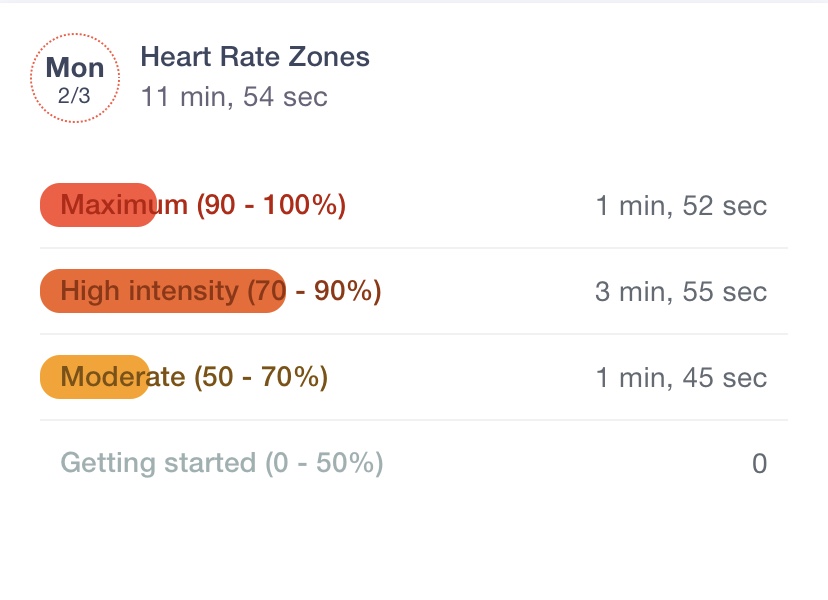This screenshot has height=600, width=828.
Task: Click the 11 min, 54 sec total duration
Action: click(x=234, y=97)
